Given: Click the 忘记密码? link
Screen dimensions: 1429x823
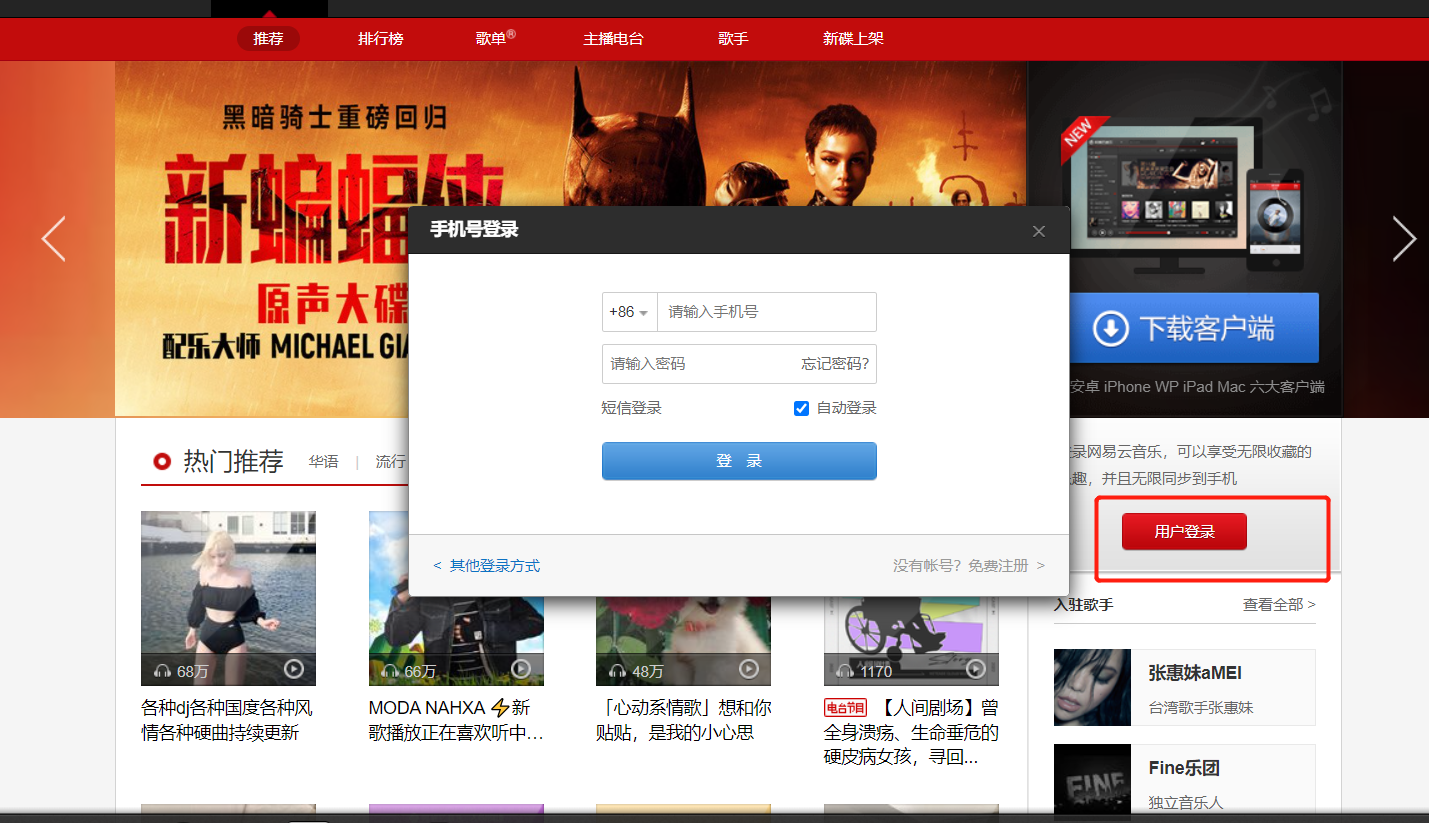Looking at the screenshot, I should pyautogui.click(x=835, y=364).
